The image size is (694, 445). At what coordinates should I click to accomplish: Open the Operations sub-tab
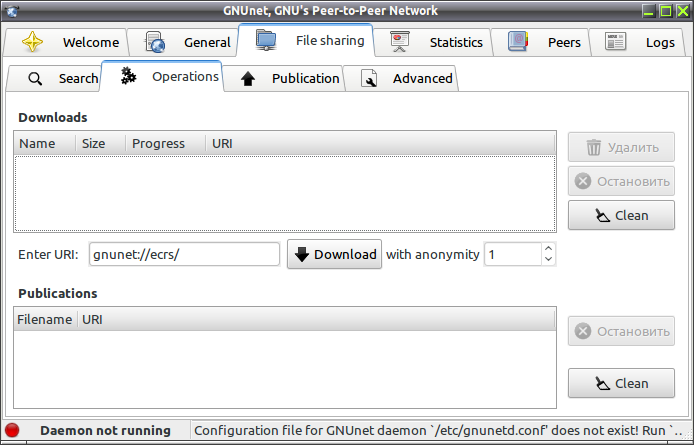[x=162, y=76]
